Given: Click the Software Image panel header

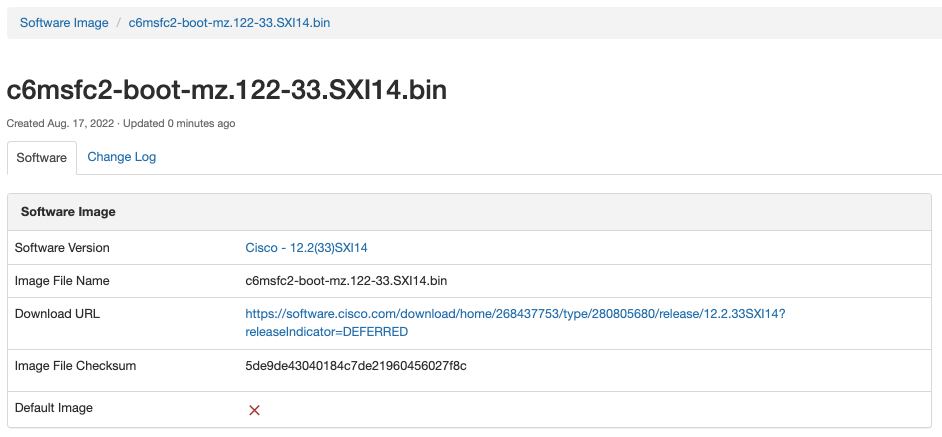Looking at the screenshot, I should (68, 212).
